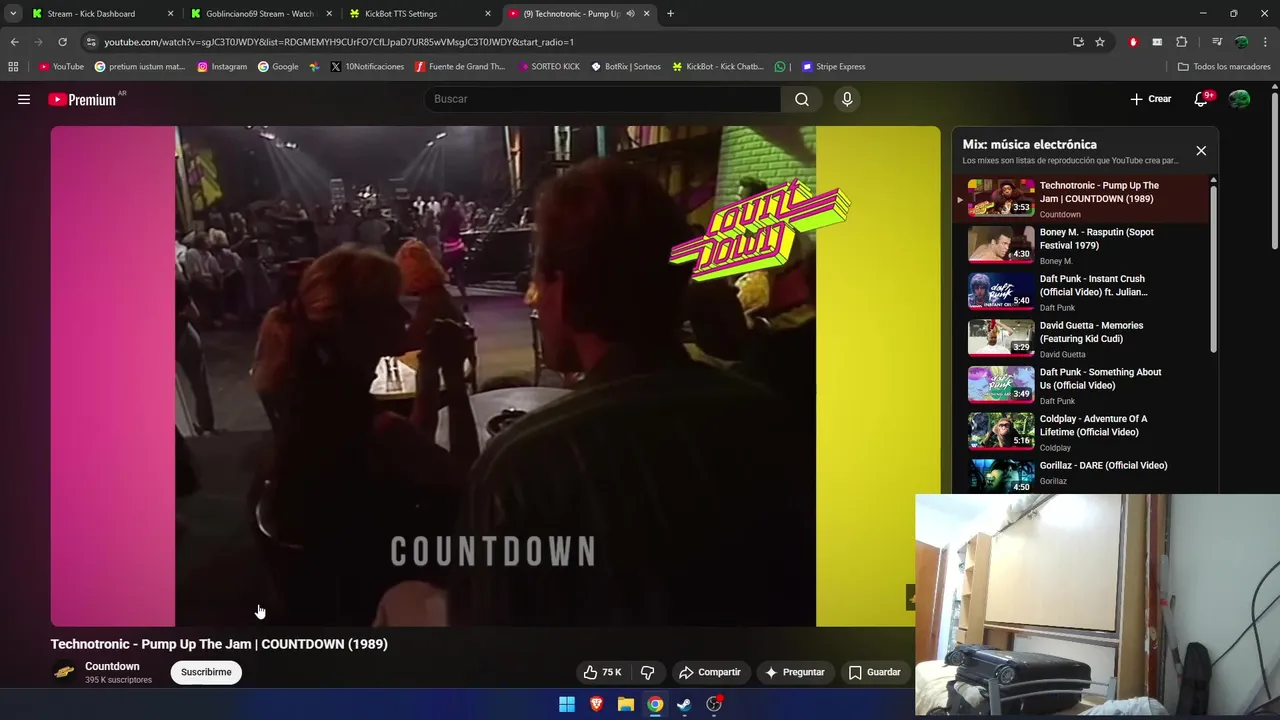Expand the Todos los marcadores folder
Image resolution: width=1280 pixels, height=720 pixels.
pyautogui.click(x=1224, y=67)
